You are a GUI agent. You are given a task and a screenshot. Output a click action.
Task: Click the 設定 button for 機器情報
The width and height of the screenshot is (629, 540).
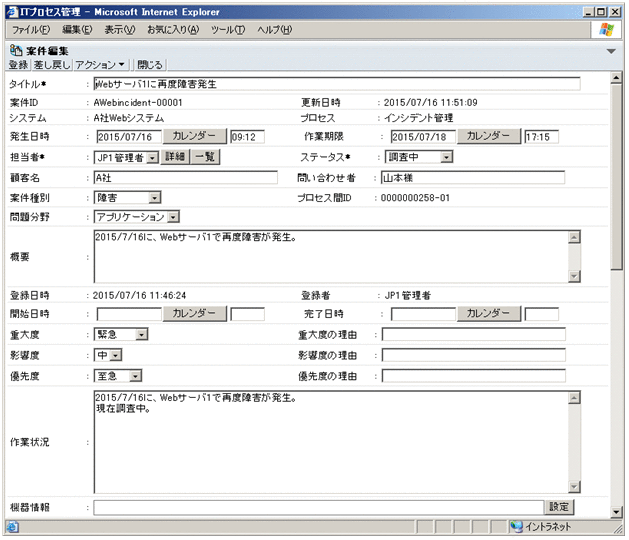559,507
